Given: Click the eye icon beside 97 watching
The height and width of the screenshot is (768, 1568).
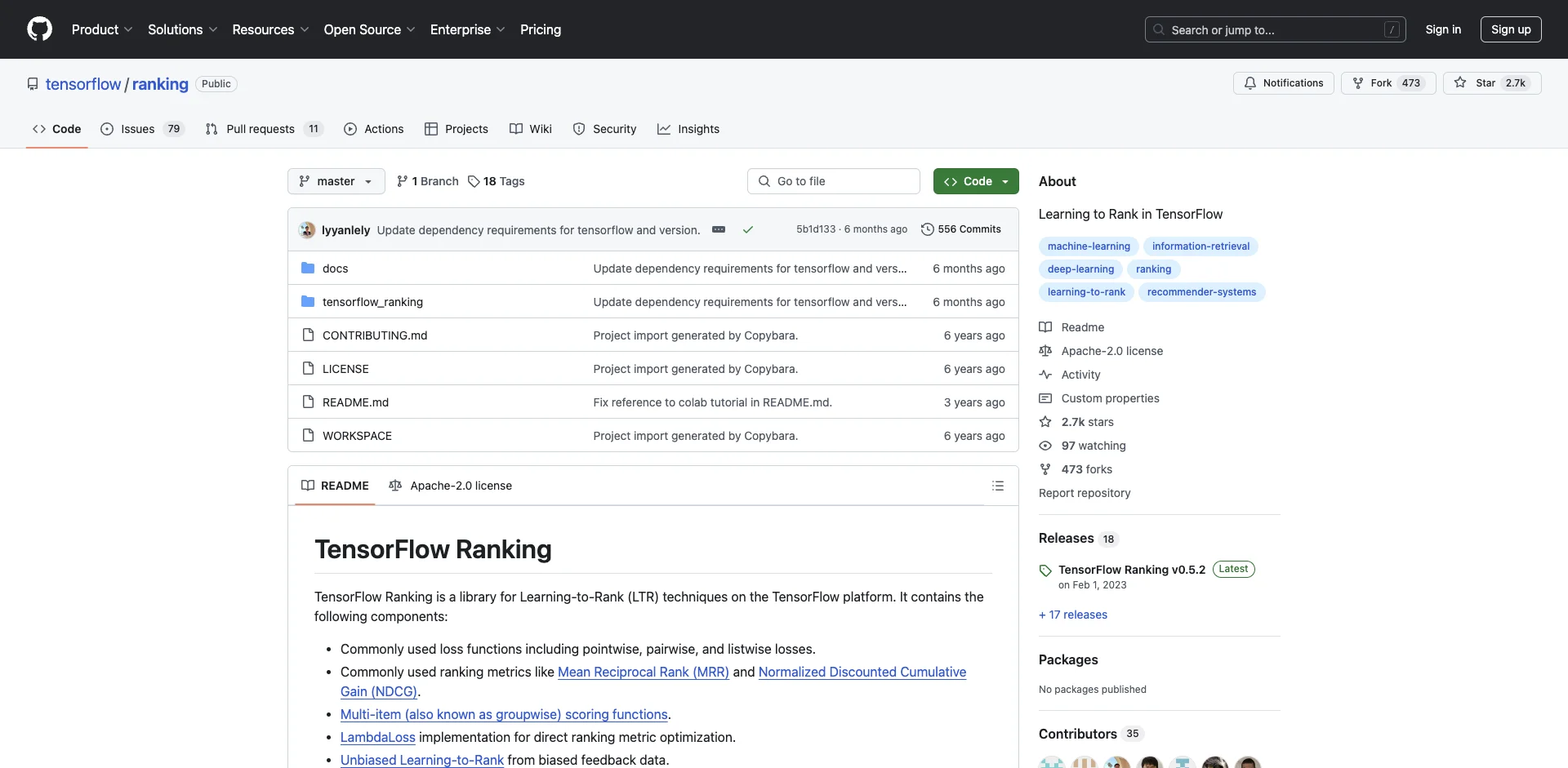Looking at the screenshot, I should 1045,446.
